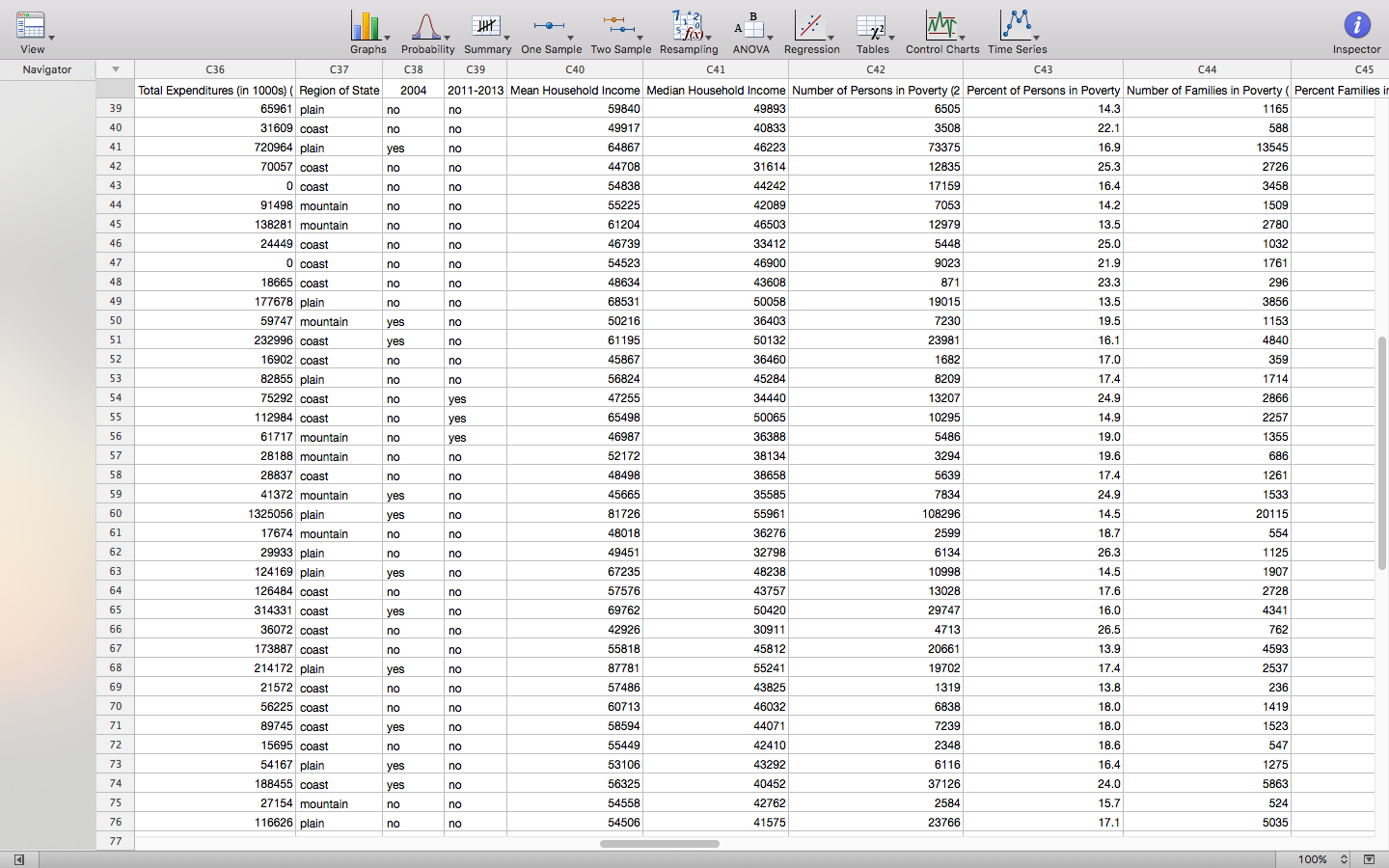The image size is (1389, 868).
Task: Select the cell with value 177678
Action: [215, 302]
